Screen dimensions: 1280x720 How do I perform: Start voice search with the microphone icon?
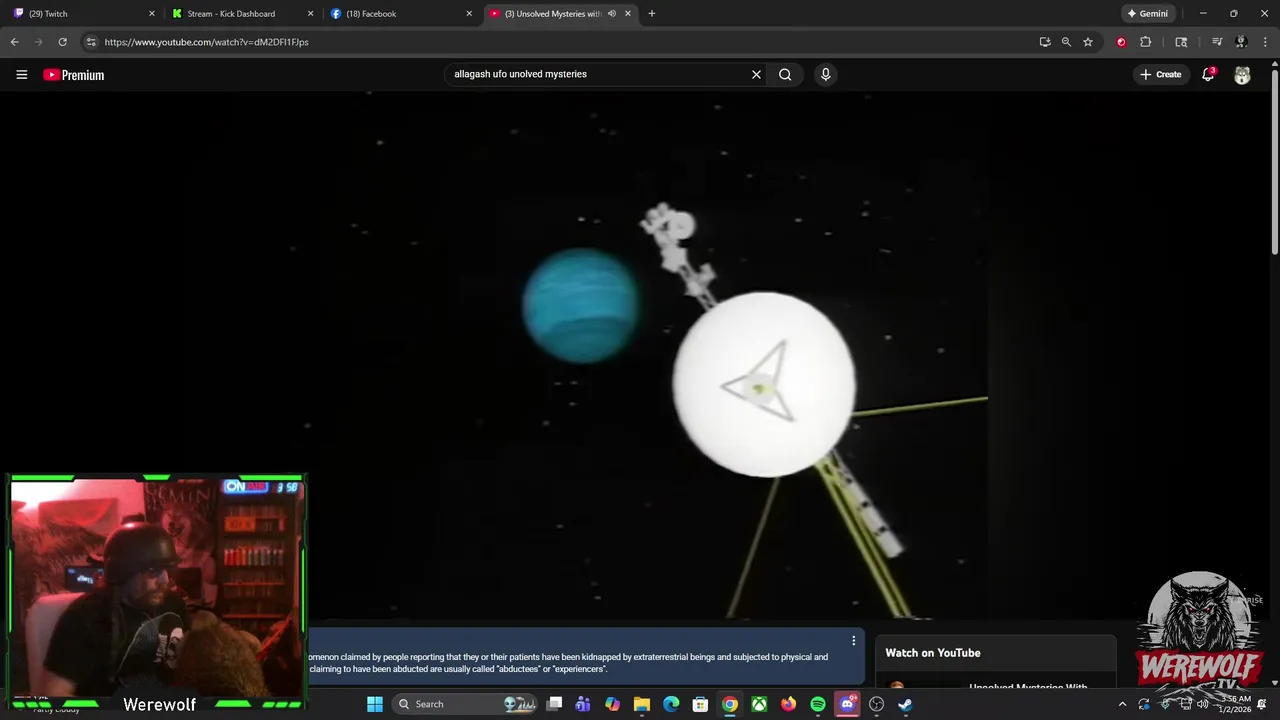[x=825, y=74]
